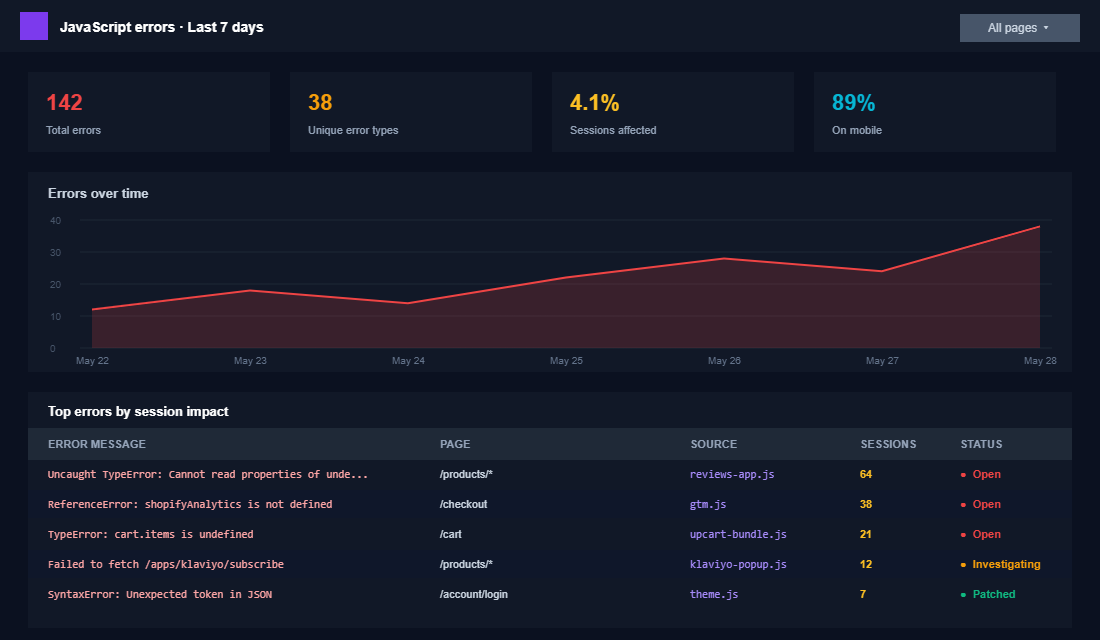Click the Open status for gtm.js
This screenshot has width=1100, height=640.
(981, 505)
